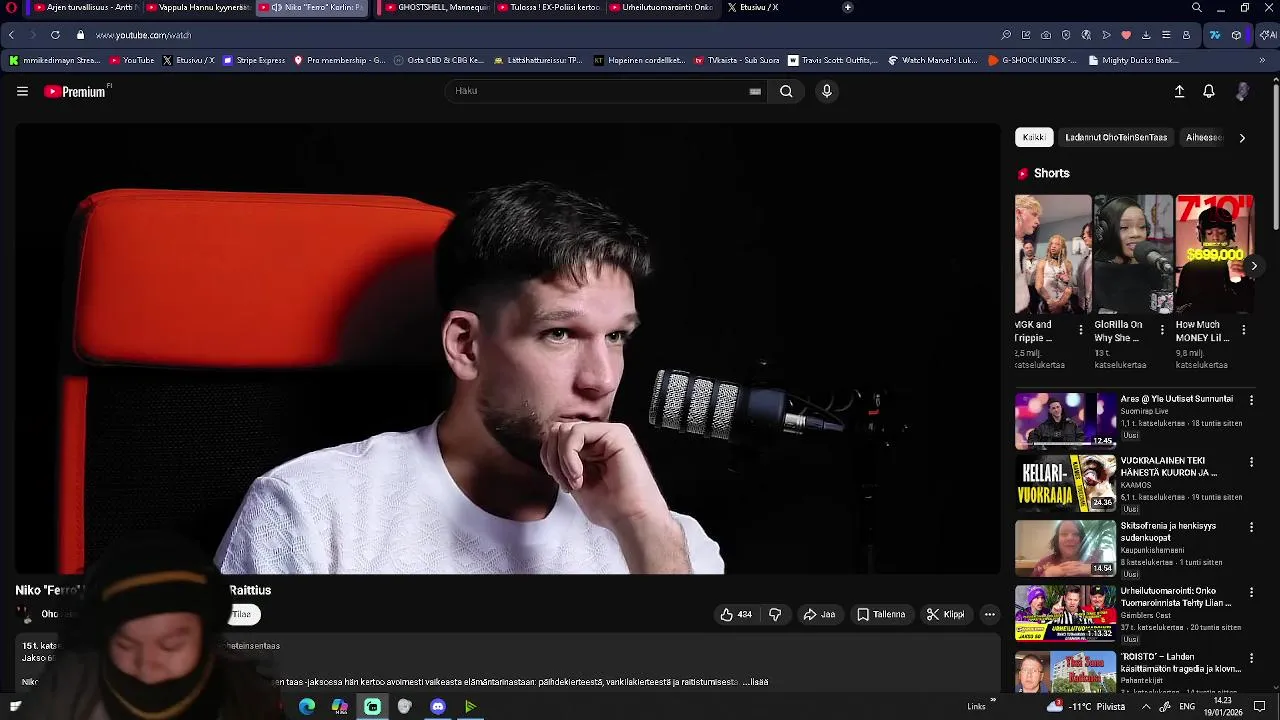The image size is (1280, 720).
Task: Open a new browser tab plus button
Action: (847, 7)
